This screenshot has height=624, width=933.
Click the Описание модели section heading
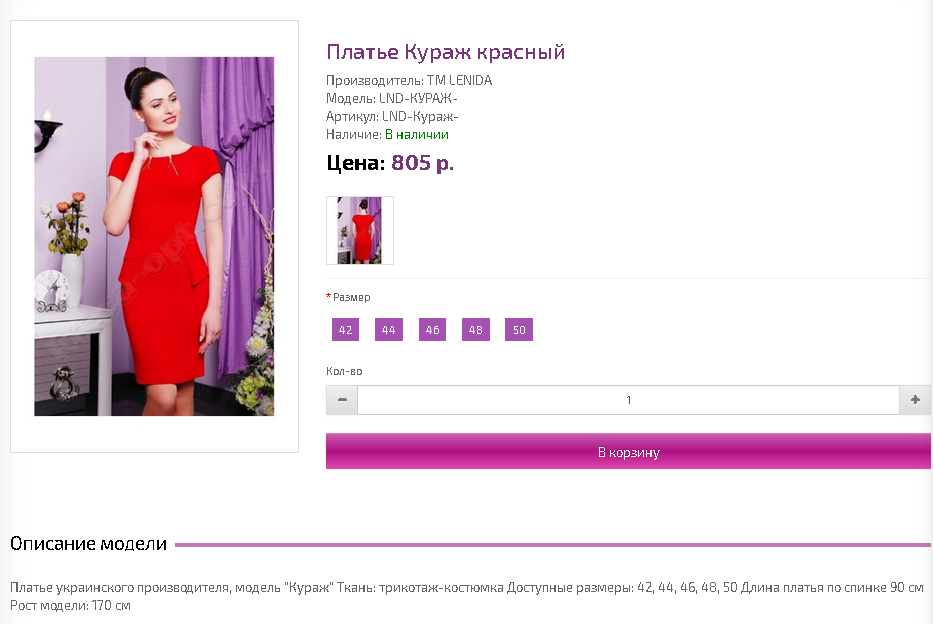pyautogui.click(x=89, y=544)
